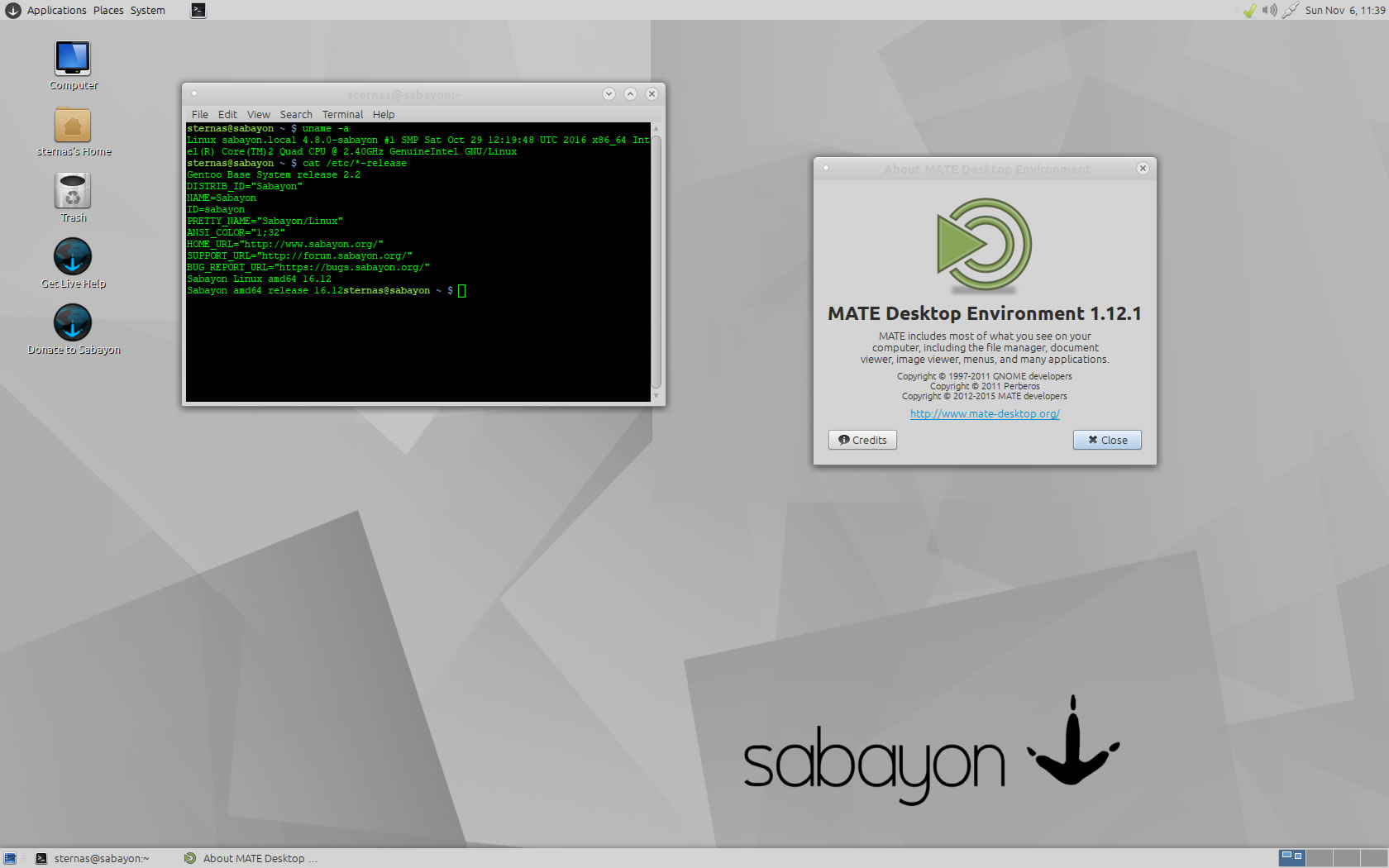Open the Donate to Sabayon desktop icon
1389x868 pixels.
coord(73,322)
